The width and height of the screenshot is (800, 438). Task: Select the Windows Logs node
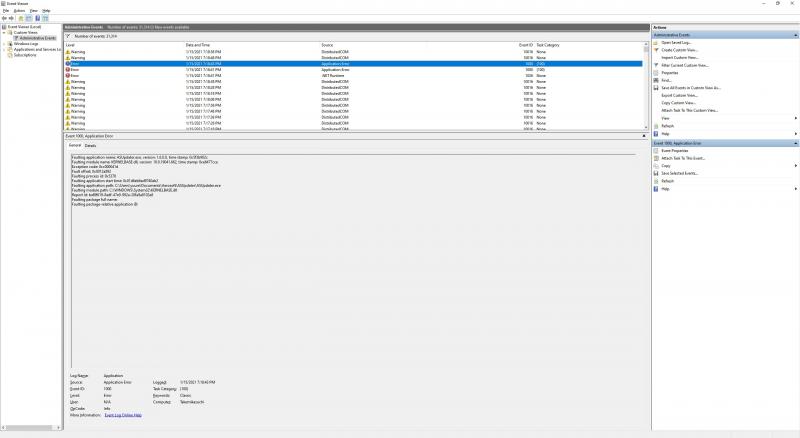click(26, 44)
